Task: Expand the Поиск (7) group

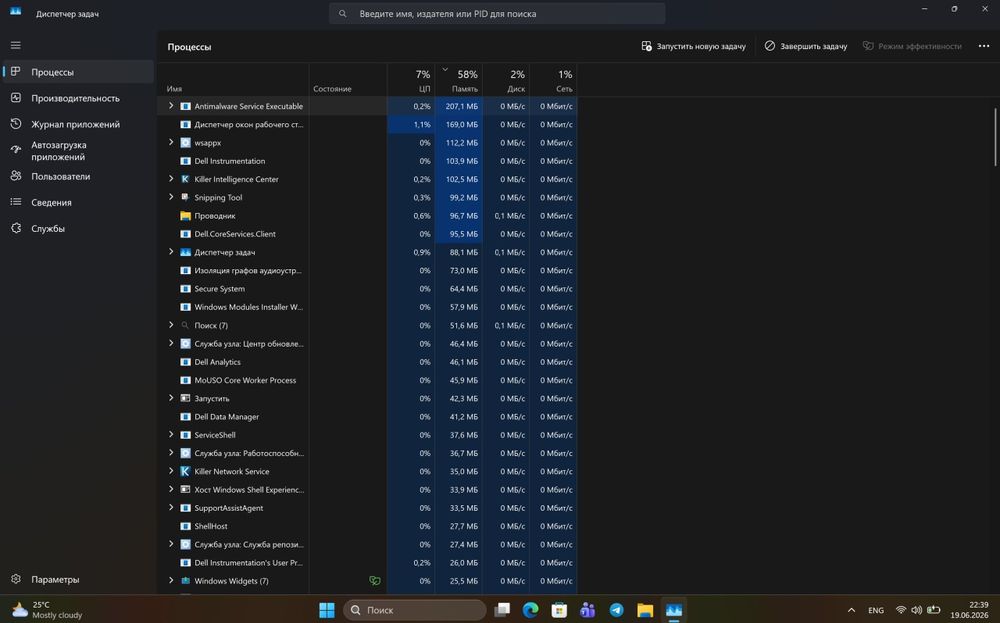Action: point(171,325)
